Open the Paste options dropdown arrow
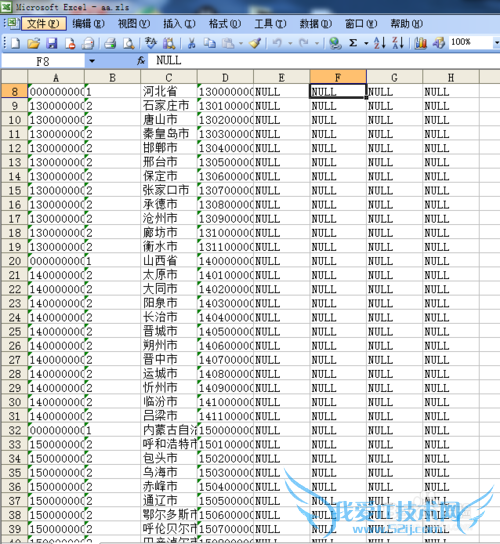The image size is (500, 544). 241,43
